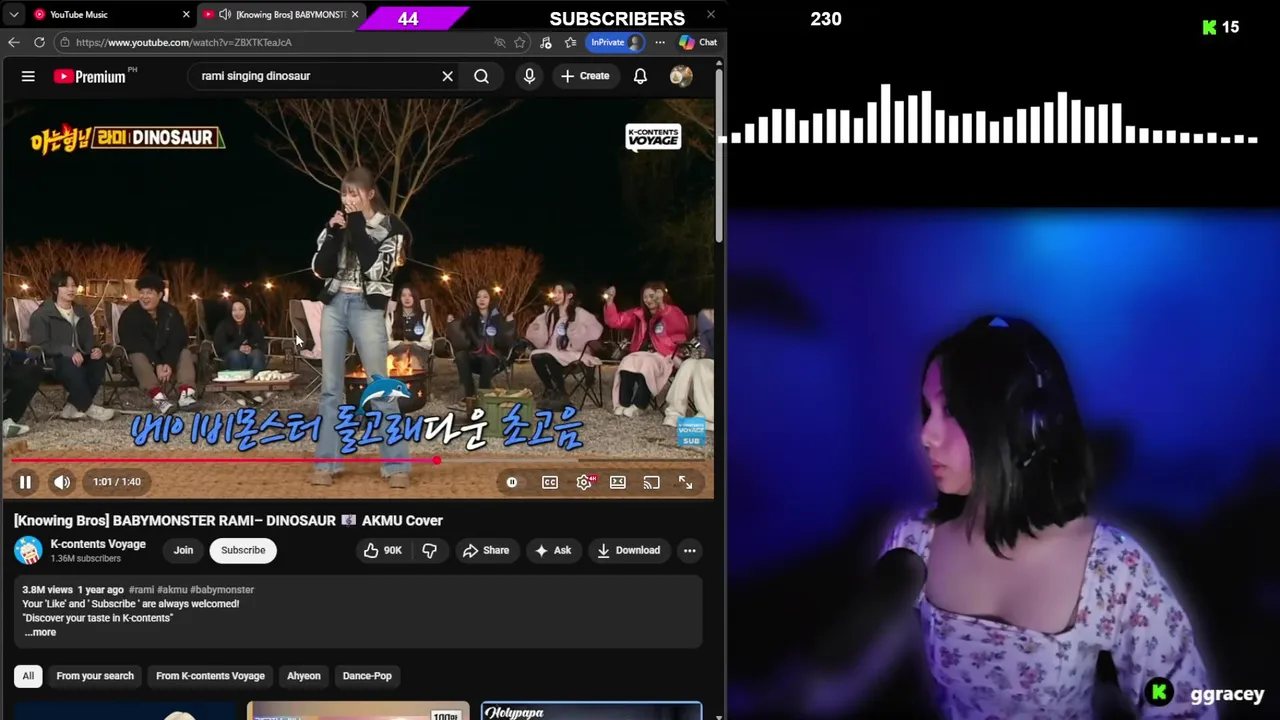Select the Ahyeon filter chip

click(x=304, y=676)
